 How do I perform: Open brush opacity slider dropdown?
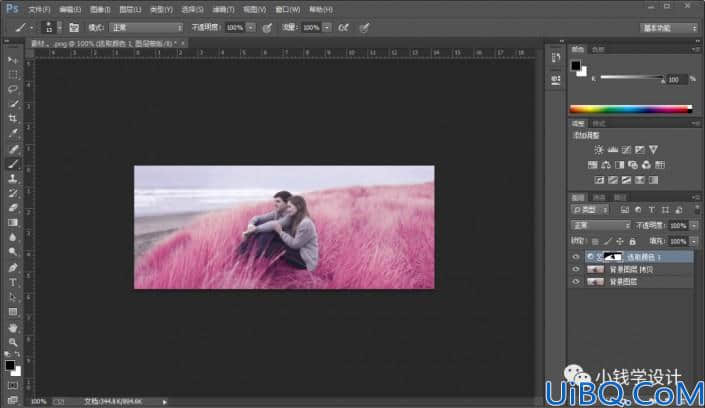(251, 28)
